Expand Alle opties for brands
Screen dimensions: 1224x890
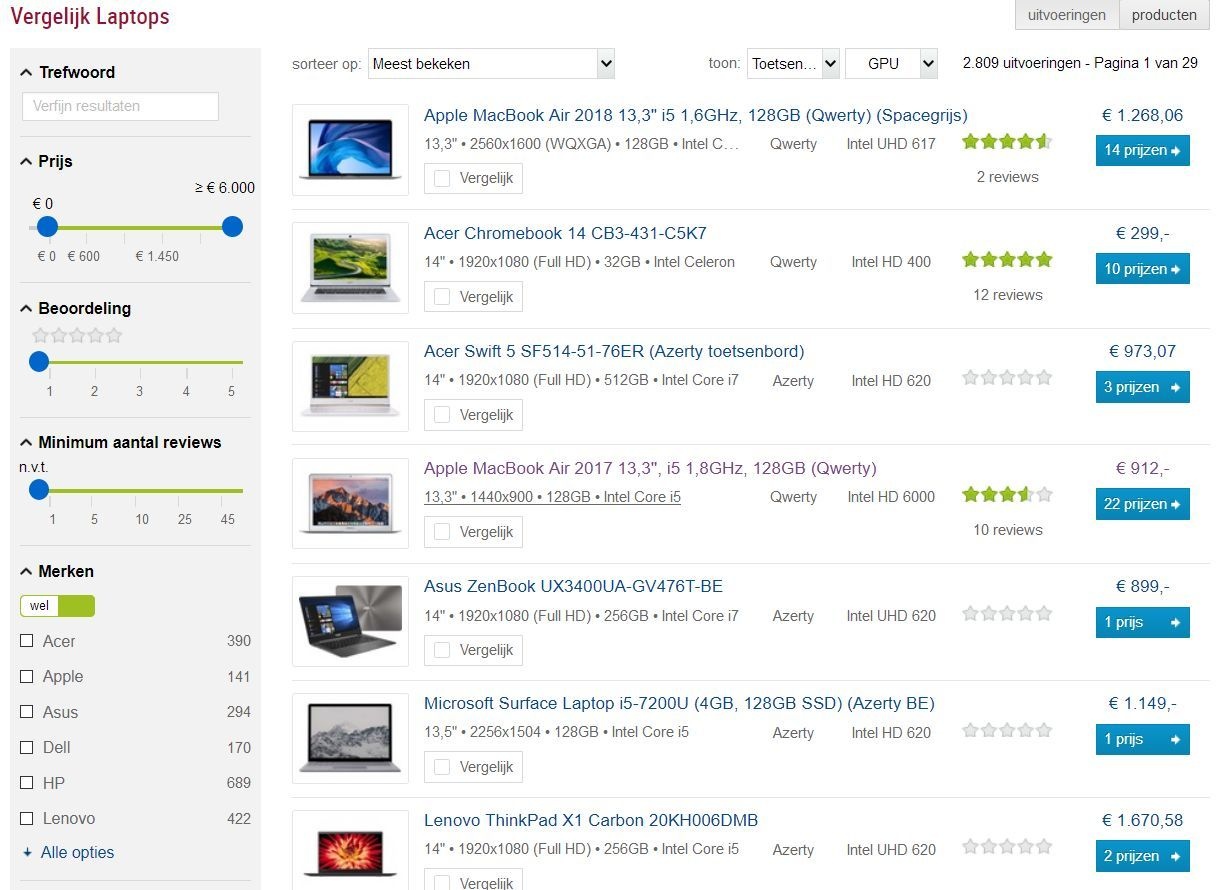[x=68, y=853]
